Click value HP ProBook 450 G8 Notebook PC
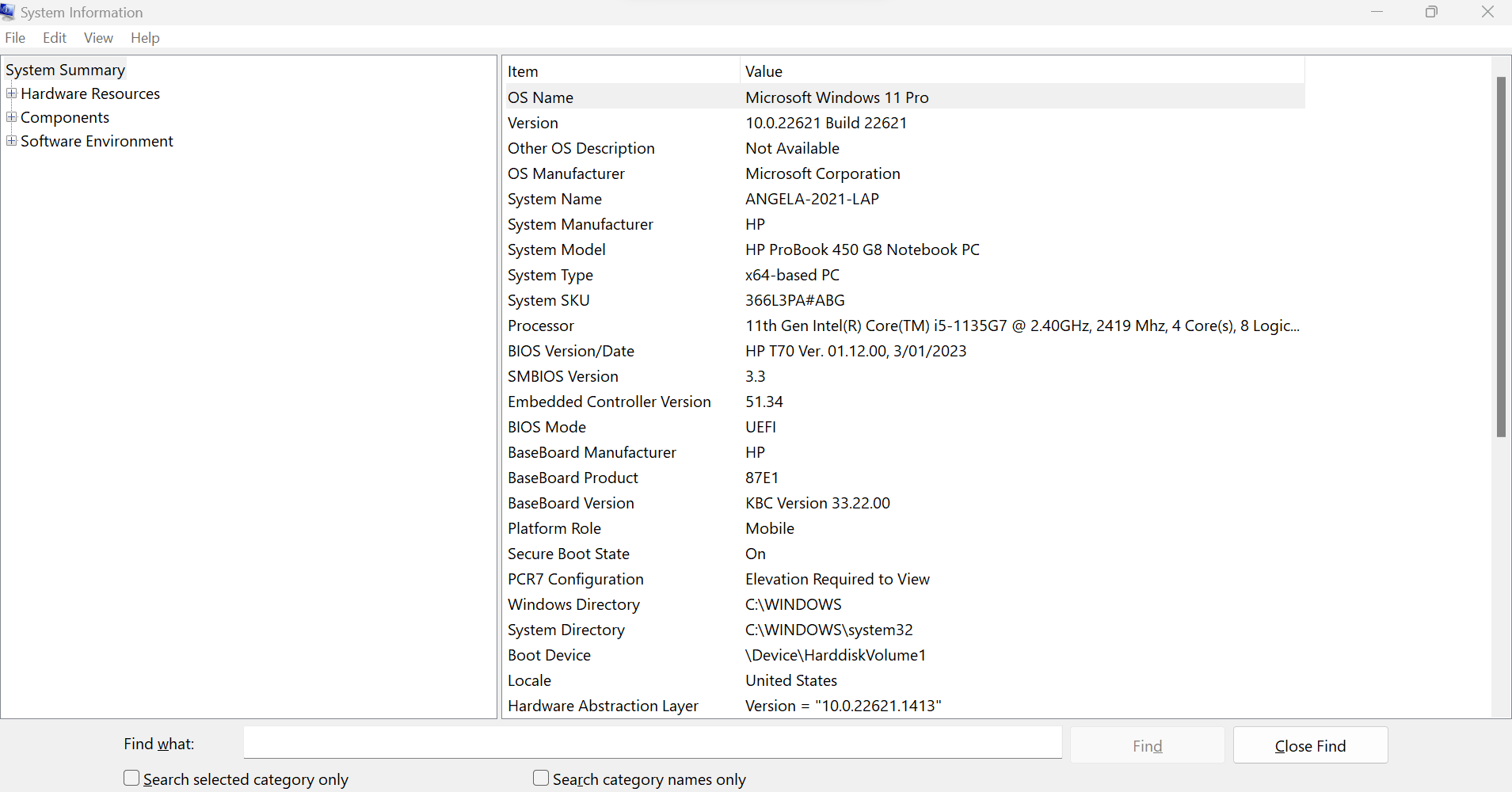 point(863,249)
